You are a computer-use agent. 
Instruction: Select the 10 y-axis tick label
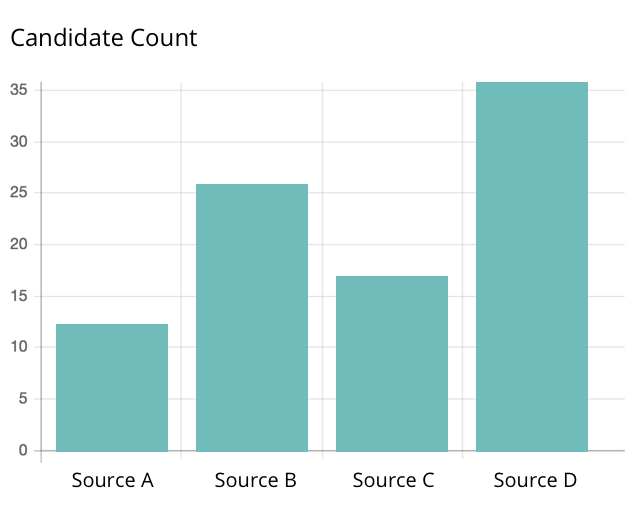20,347
